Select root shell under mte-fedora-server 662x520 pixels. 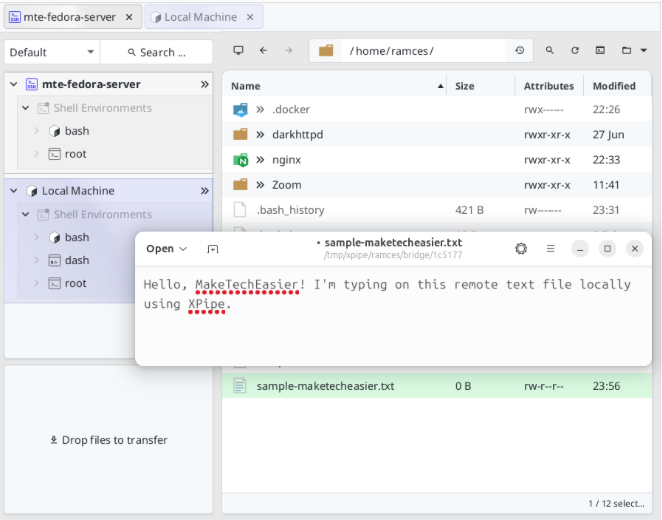76,154
